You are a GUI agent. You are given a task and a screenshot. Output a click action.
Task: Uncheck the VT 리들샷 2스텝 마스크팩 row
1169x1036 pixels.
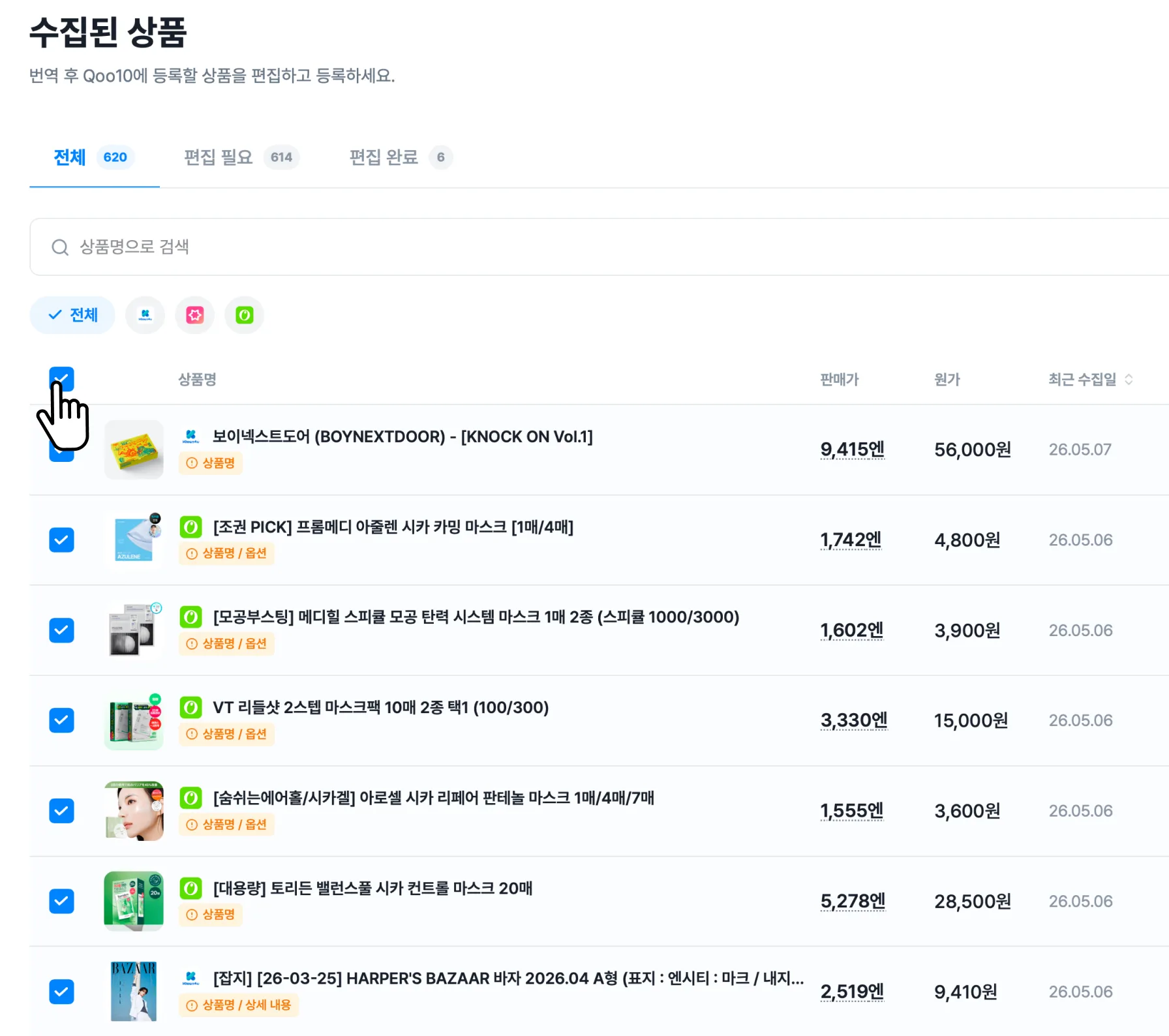point(62,720)
